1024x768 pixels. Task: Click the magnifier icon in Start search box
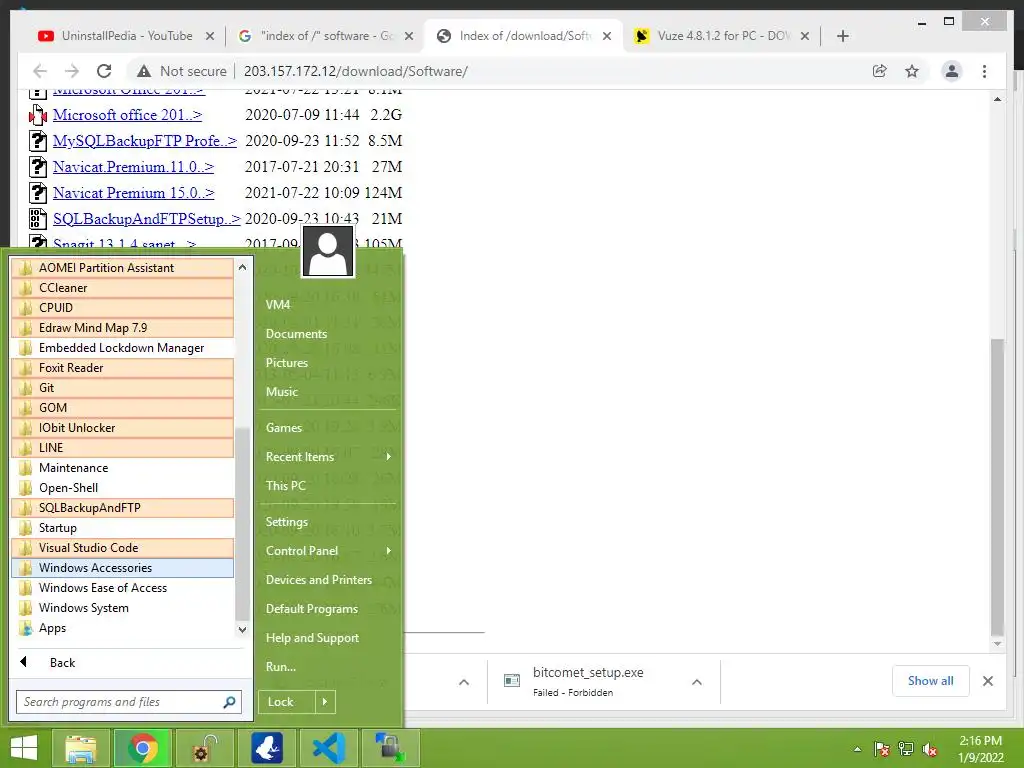pyautogui.click(x=229, y=702)
